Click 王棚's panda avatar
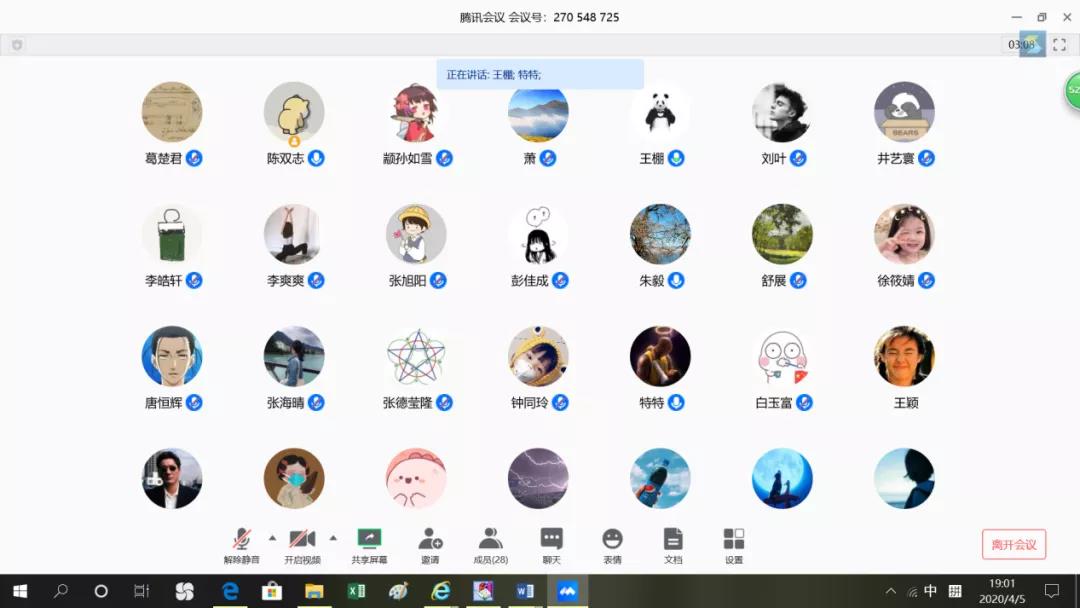The height and width of the screenshot is (608, 1080). click(x=660, y=112)
